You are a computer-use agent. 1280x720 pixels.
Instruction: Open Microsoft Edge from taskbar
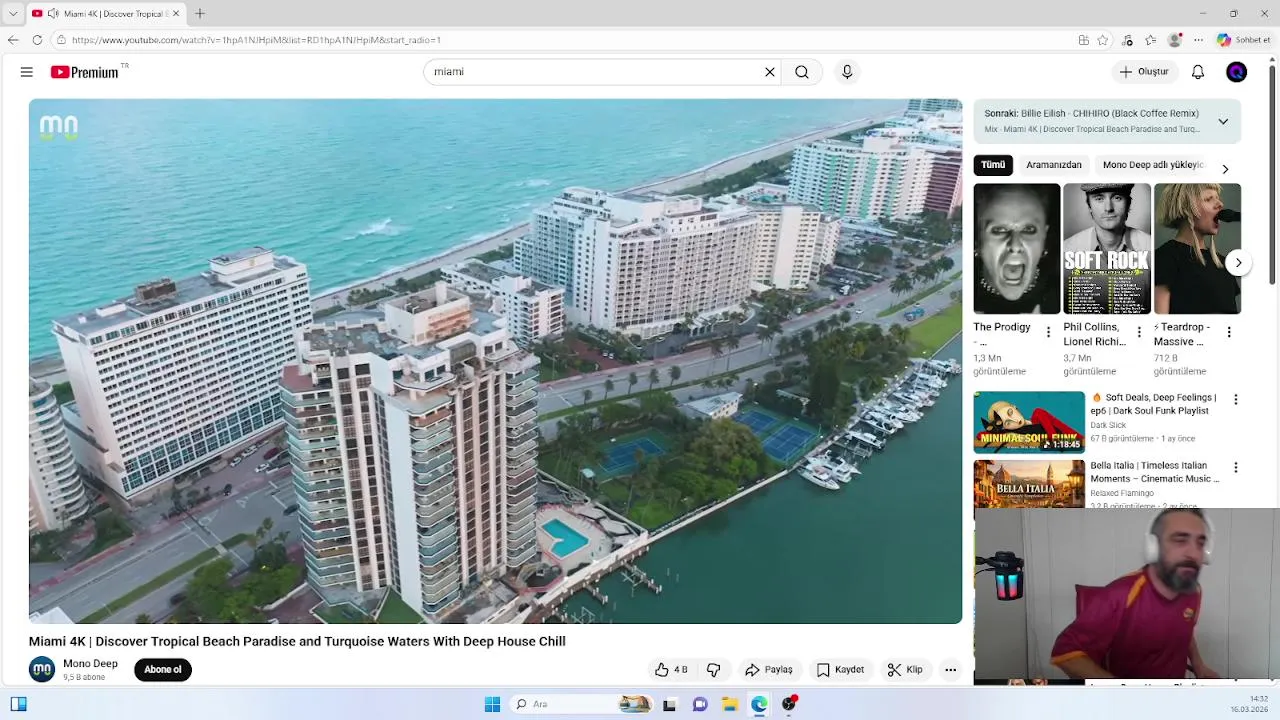(x=760, y=704)
